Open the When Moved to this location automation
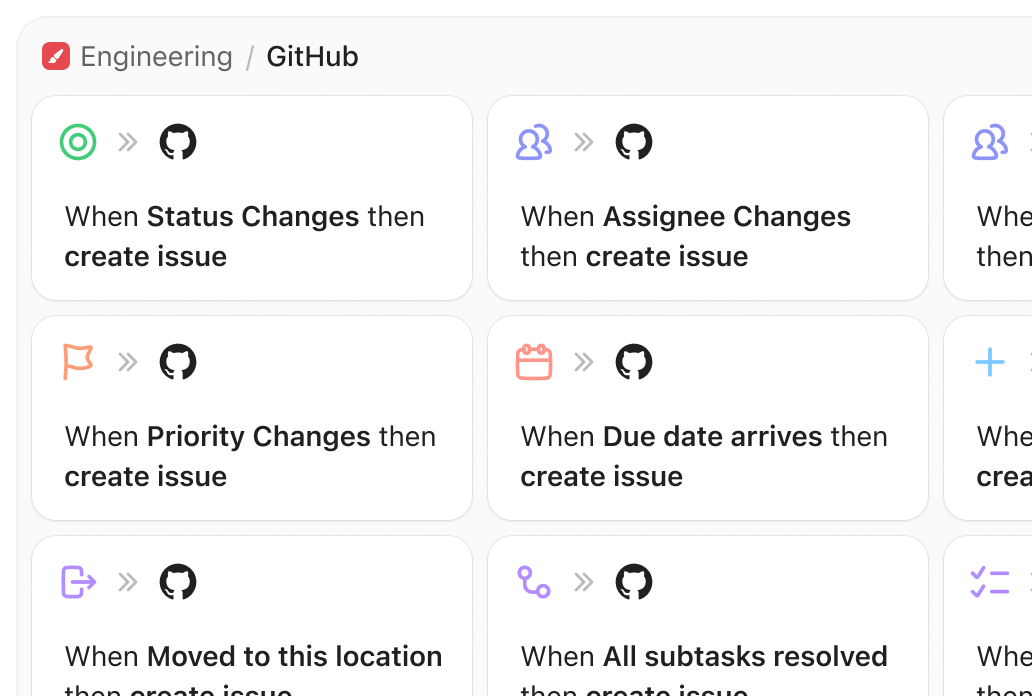The height and width of the screenshot is (696, 1032). point(252,620)
